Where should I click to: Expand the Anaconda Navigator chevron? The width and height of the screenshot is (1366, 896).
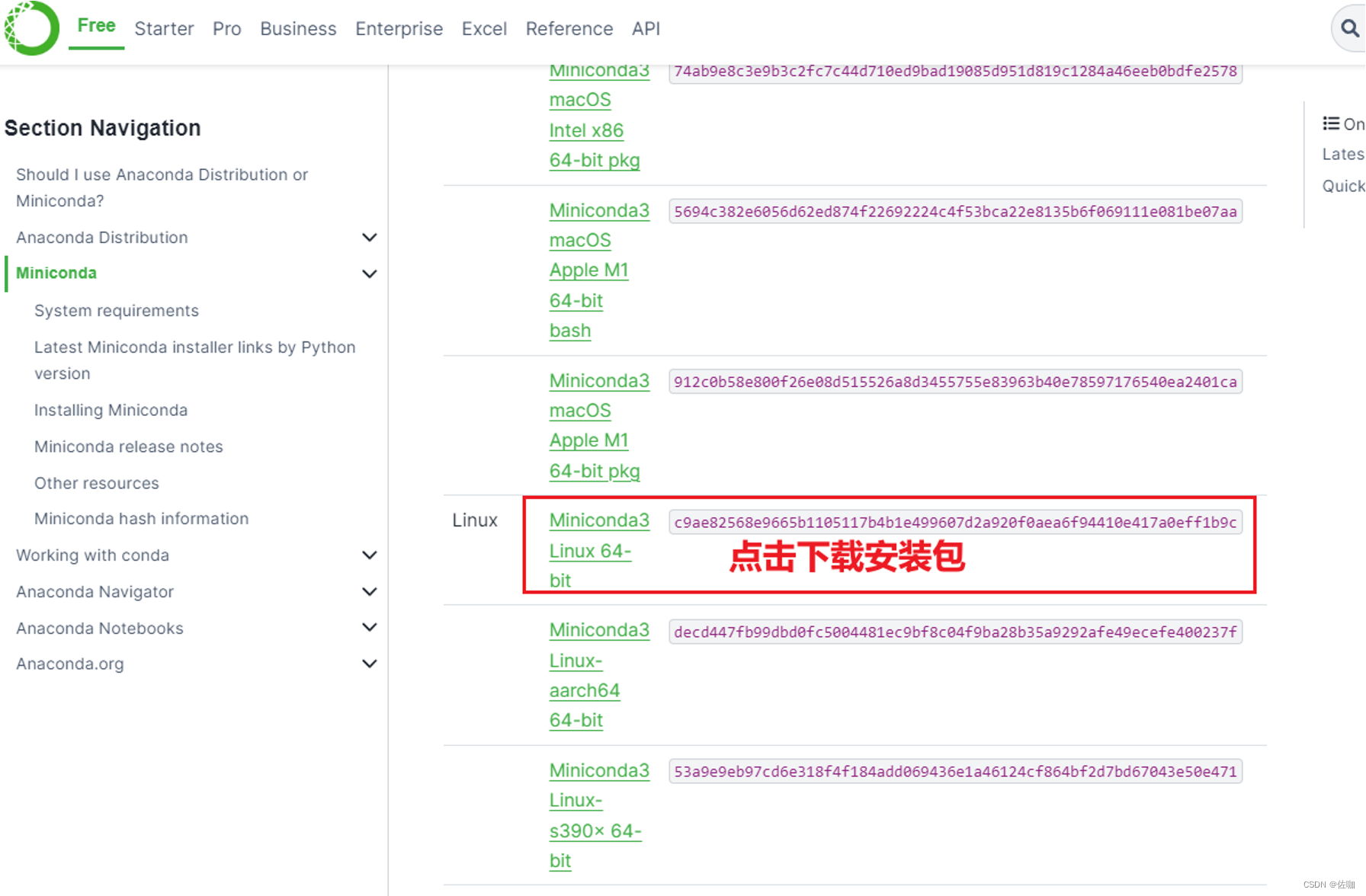[369, 592]
